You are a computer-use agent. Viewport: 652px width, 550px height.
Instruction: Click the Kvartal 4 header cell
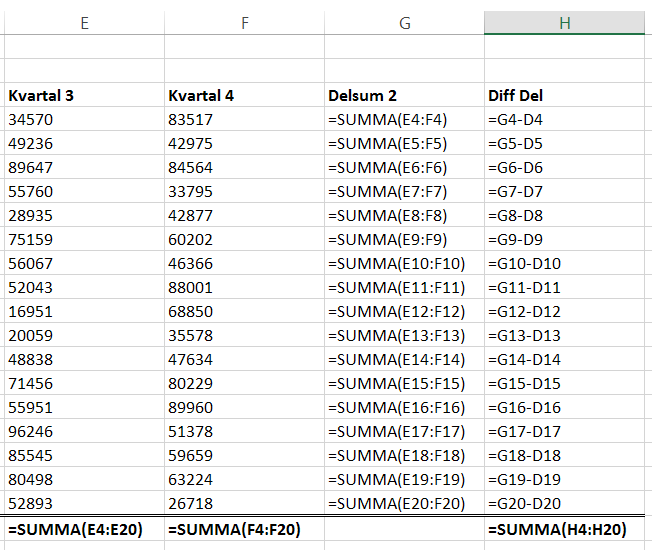pos(244,96)
